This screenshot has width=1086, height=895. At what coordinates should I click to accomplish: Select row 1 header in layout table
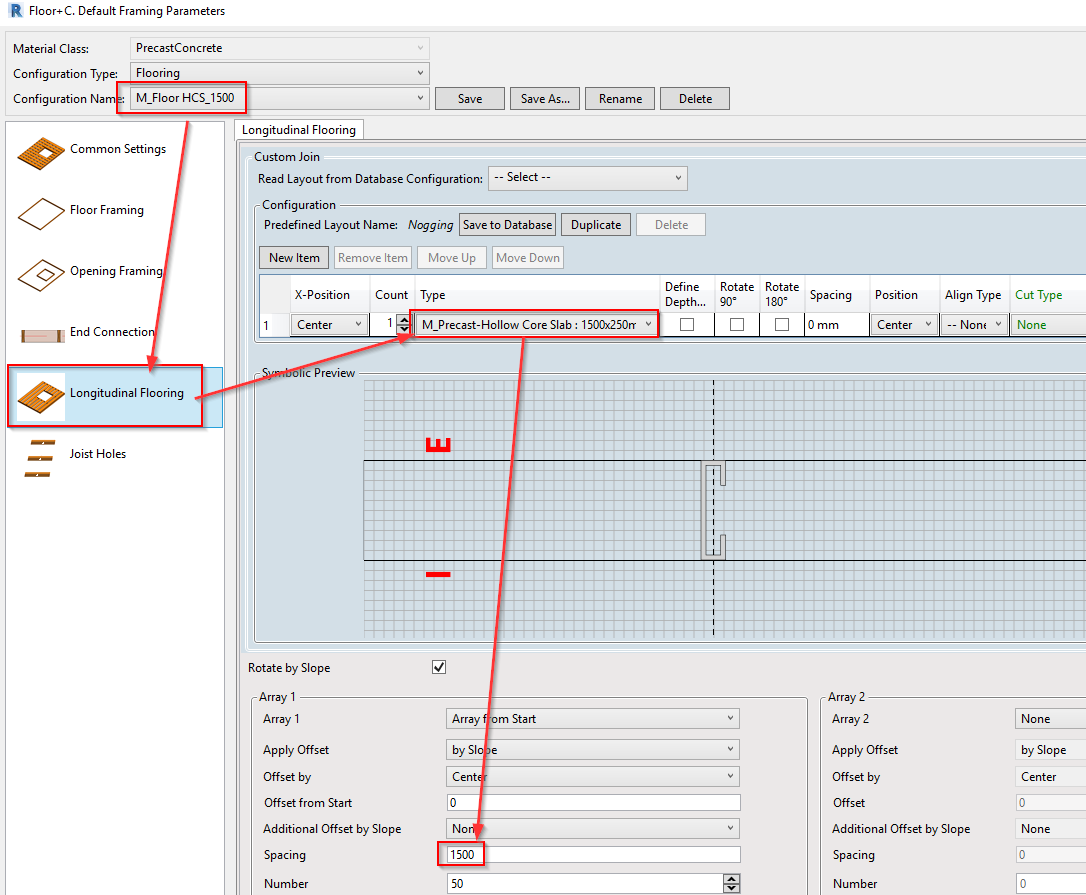pyautogui.click(x=275, y=324)
